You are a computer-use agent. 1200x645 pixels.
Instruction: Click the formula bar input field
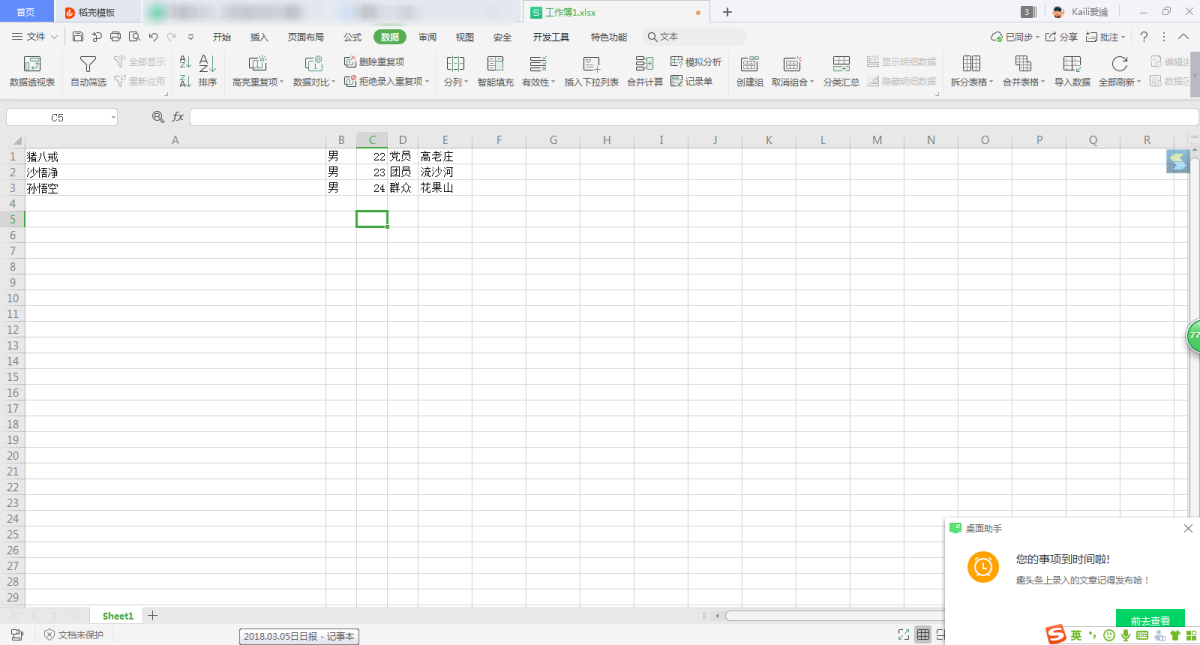pyautogui.click(x=690, y=117)
